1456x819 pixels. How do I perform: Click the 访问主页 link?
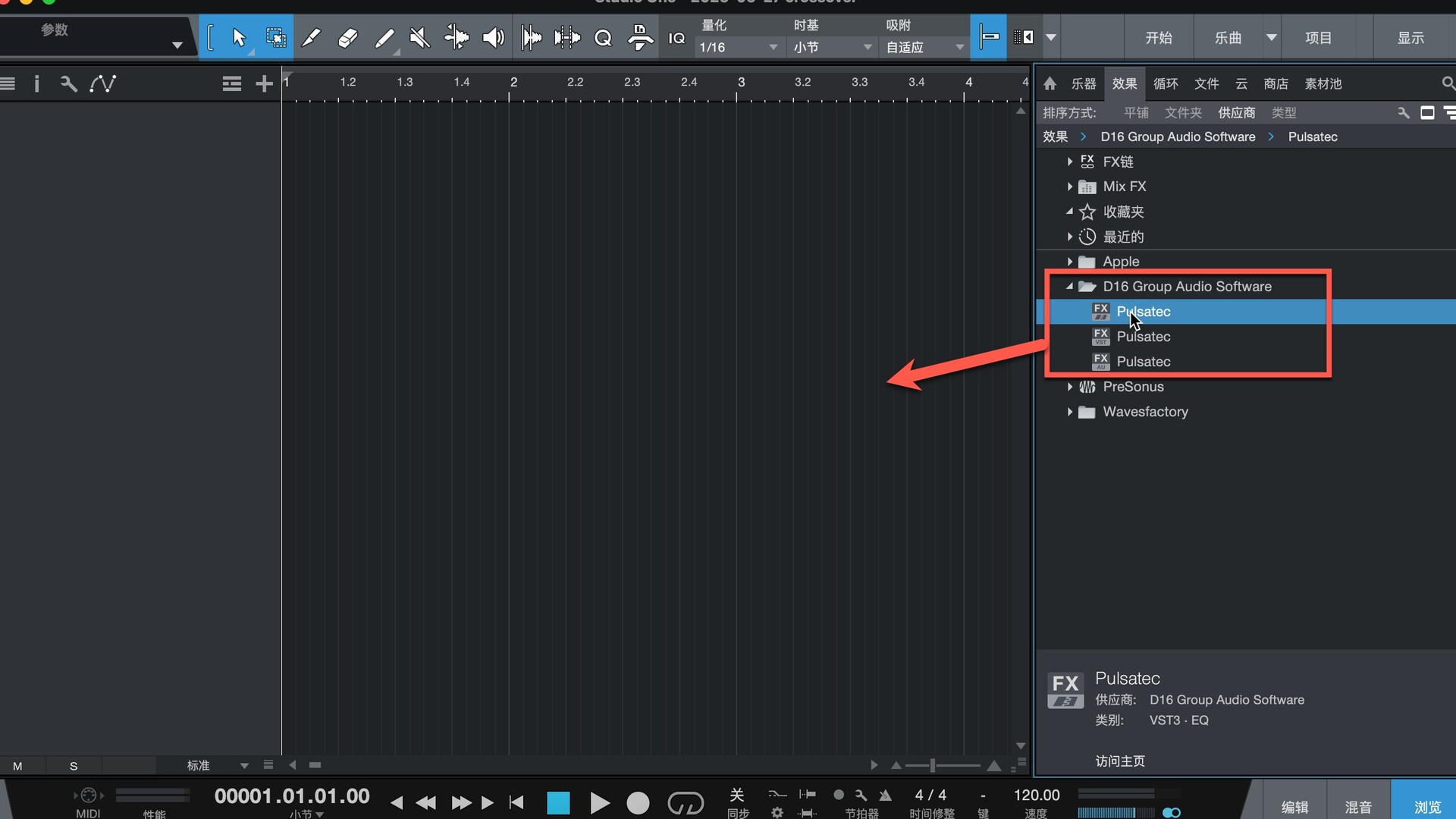pyautogui.click(x=1119, y=761)
